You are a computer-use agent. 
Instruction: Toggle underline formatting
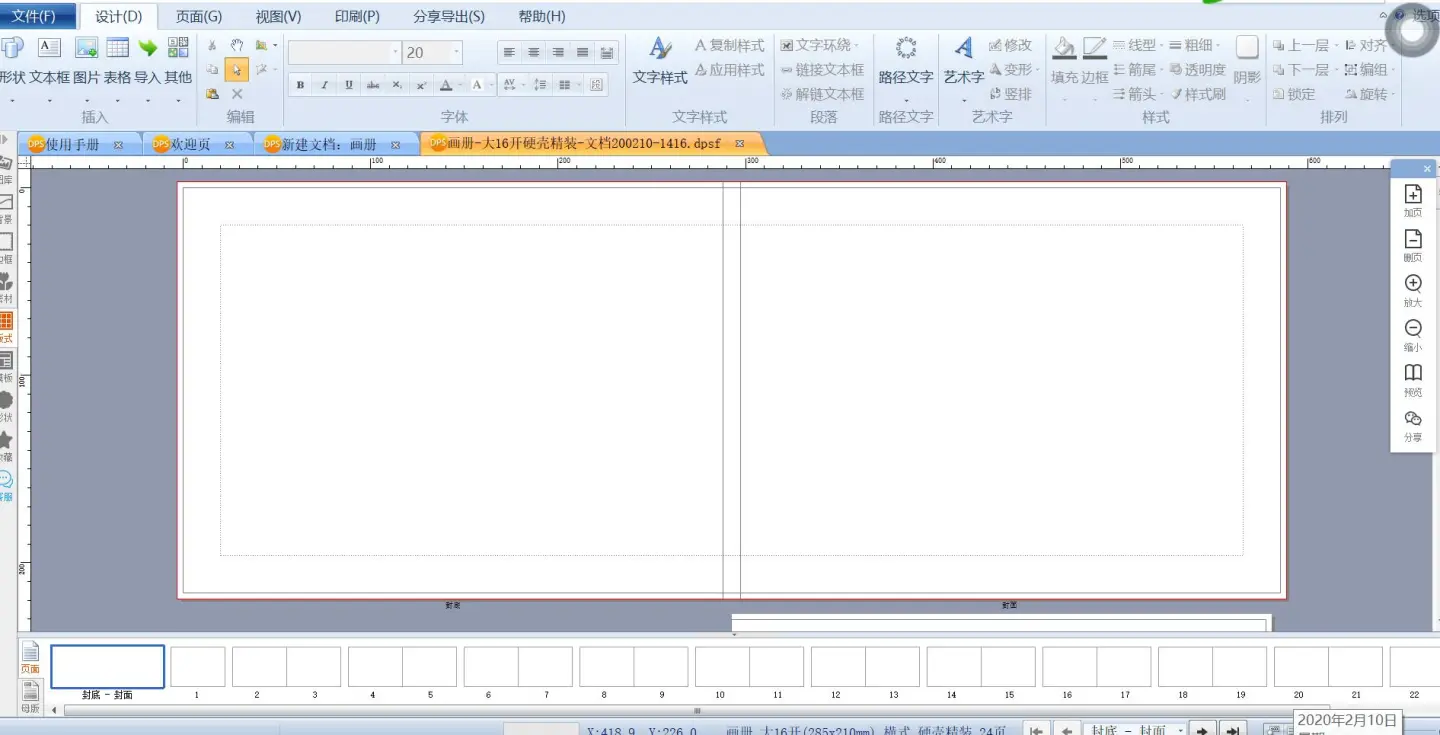pyautogui.click(x=348, y=85)
